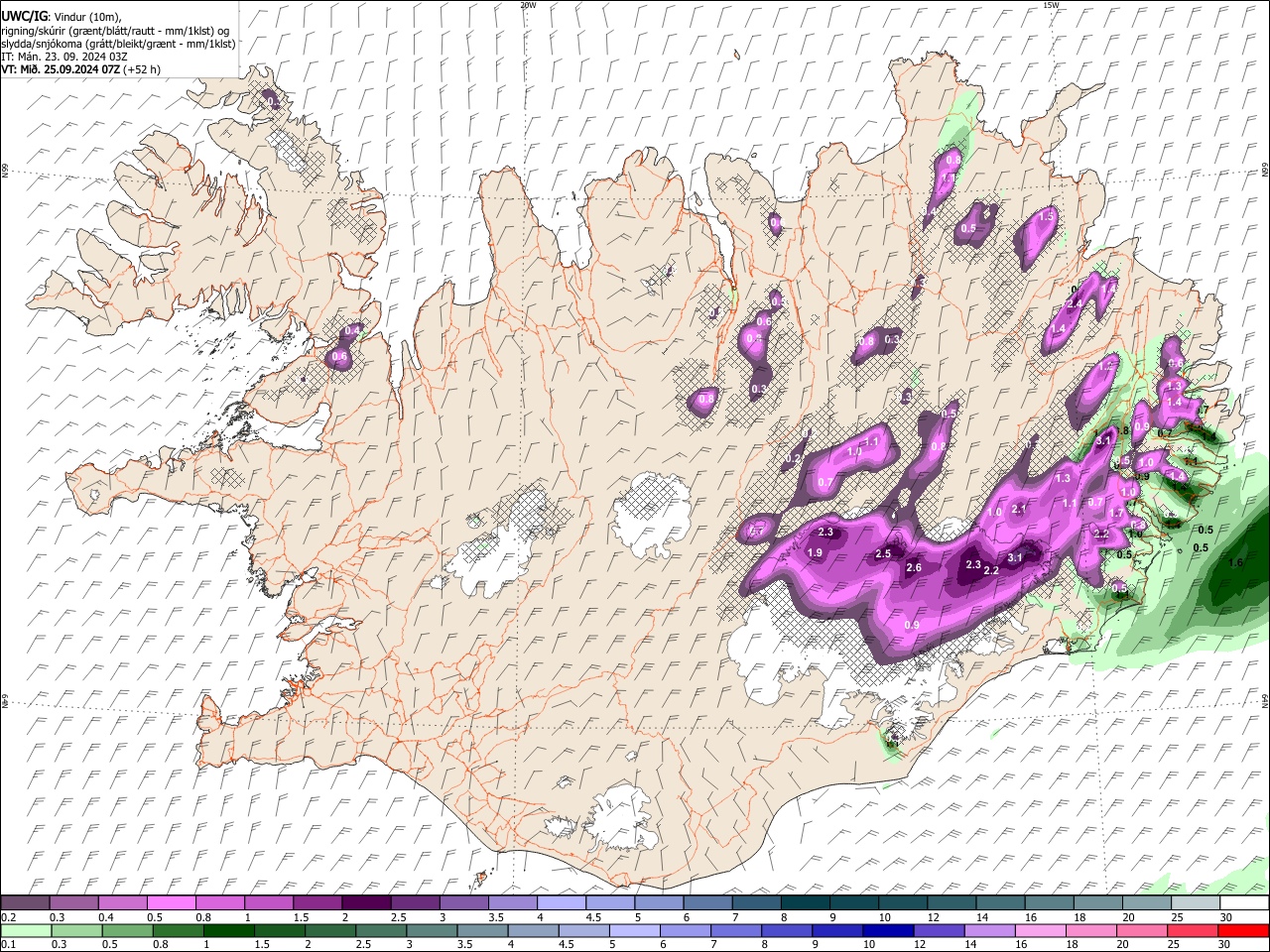The image size is (1270, 952).
Task: Click the 2.1 snowfall value on map
Action: [x=1018, y=509]
